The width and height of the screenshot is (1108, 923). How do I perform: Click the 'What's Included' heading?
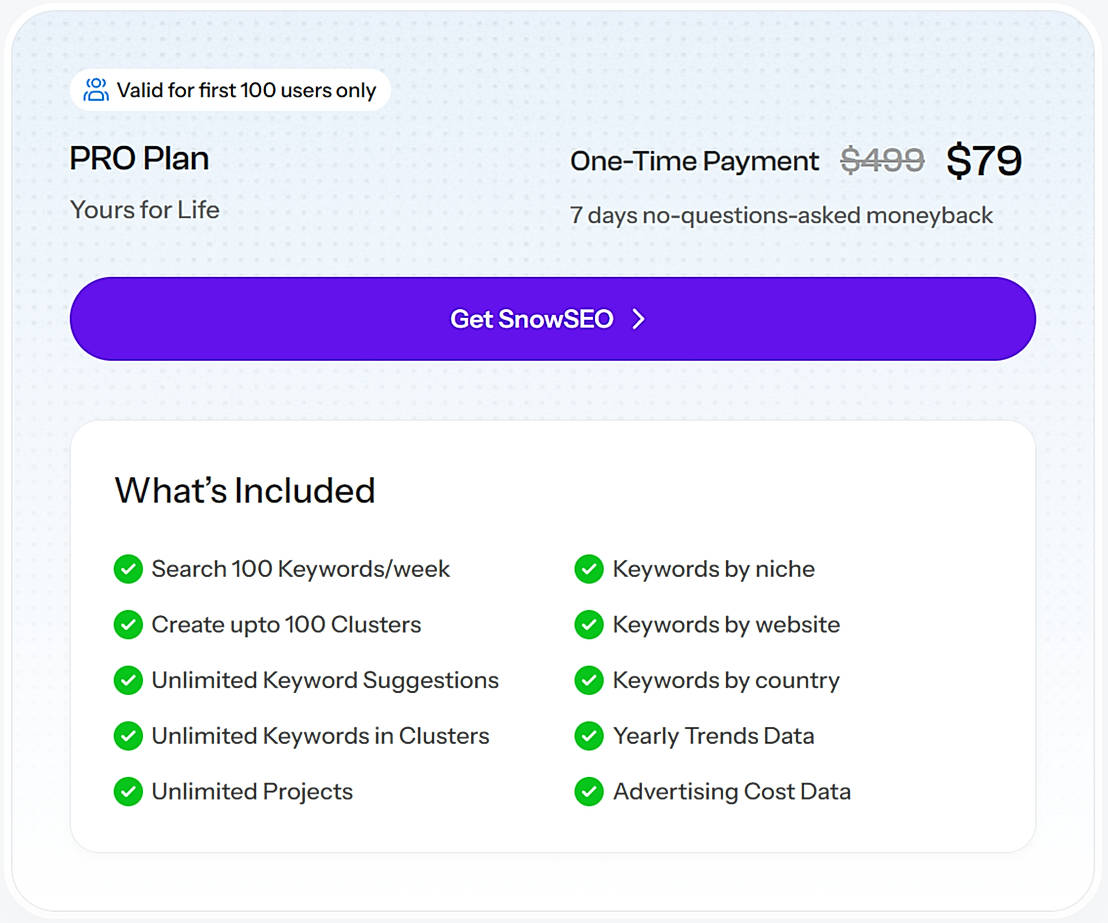[x=244, y=490]
